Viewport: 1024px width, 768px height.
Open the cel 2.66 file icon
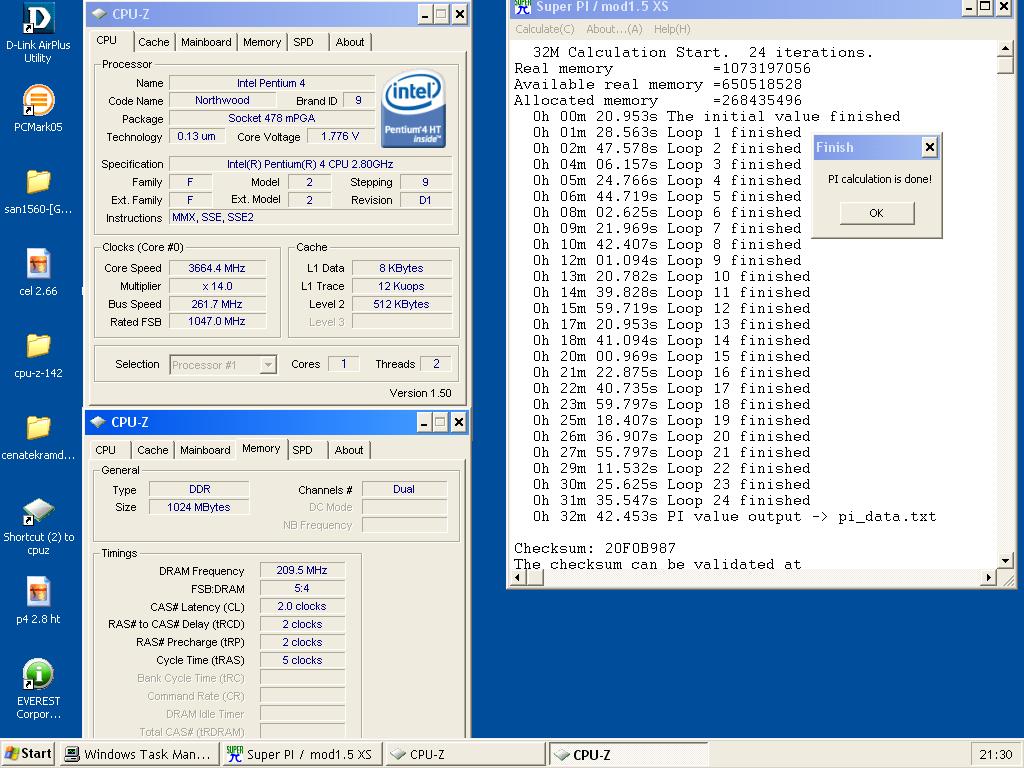pyautogui.click(x=38, y=273)
